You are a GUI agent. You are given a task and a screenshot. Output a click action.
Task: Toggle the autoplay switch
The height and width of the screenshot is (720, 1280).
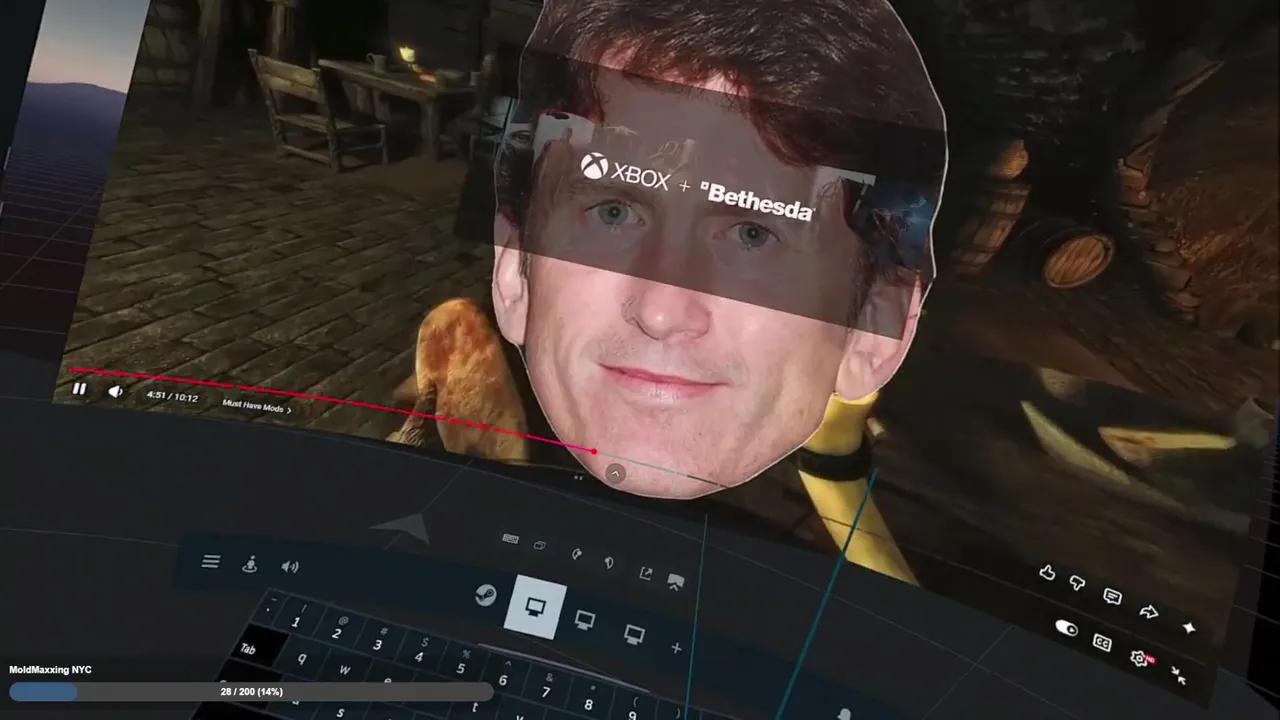point(1066,628)
